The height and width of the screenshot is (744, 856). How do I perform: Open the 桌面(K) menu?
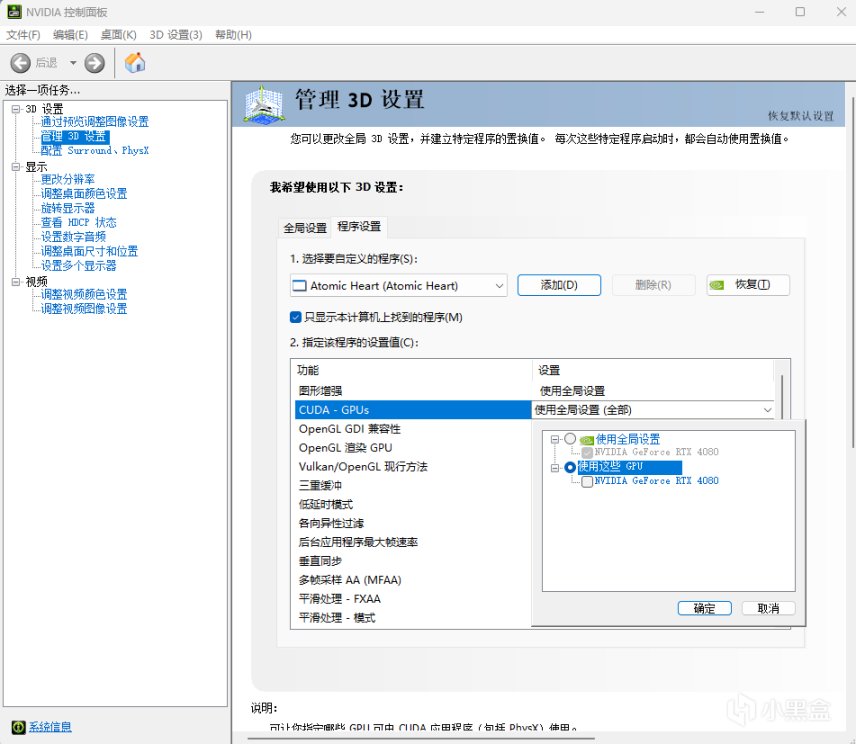pyautogui.click(x=118, y=34)
